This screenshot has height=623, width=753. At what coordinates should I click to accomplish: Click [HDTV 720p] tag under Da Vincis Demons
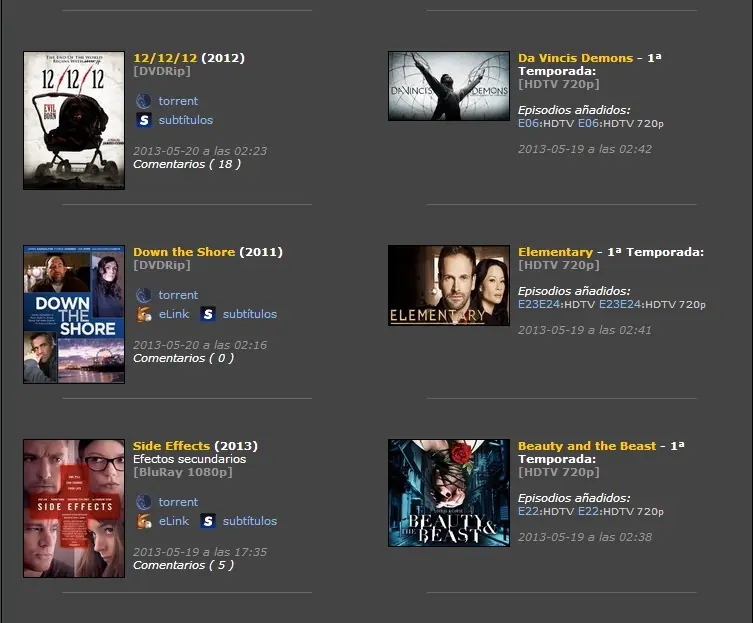(x=559, y=84)
